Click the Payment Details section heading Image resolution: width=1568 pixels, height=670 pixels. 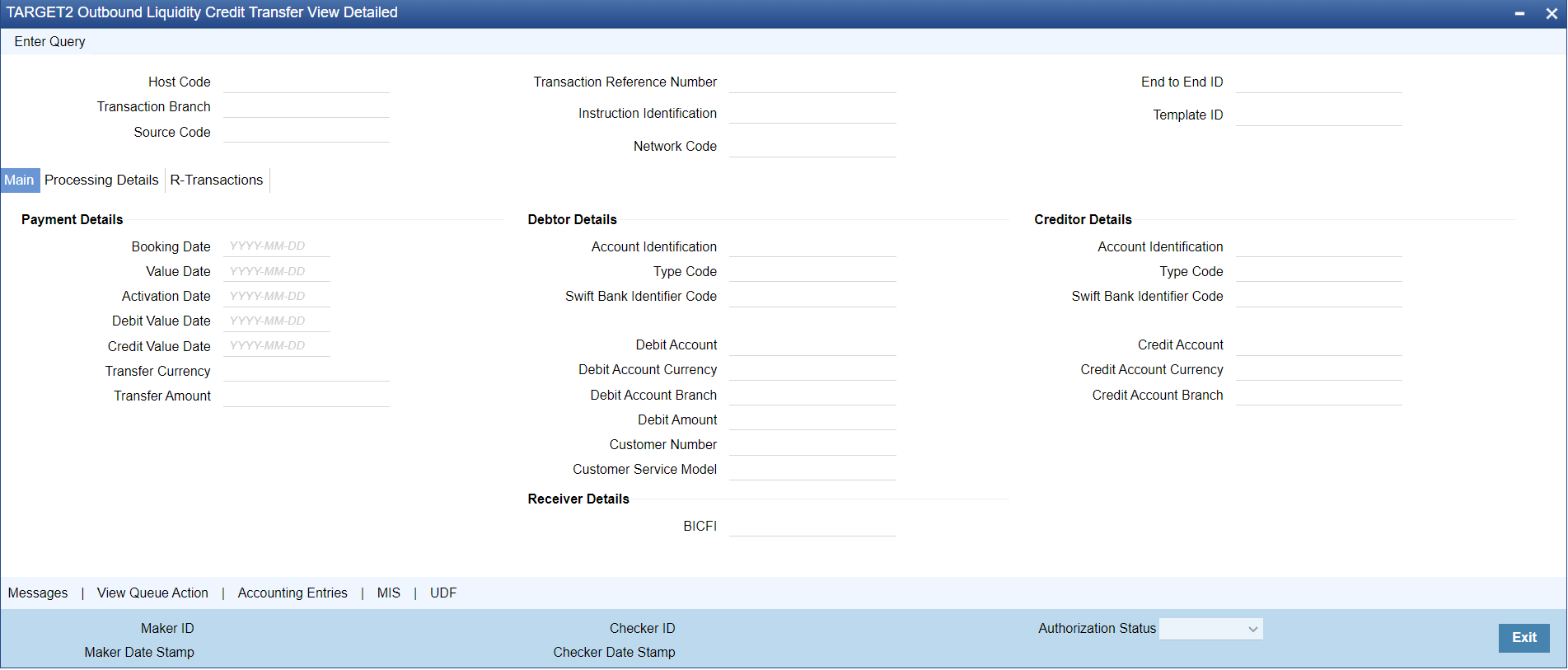tap(72, 219)
